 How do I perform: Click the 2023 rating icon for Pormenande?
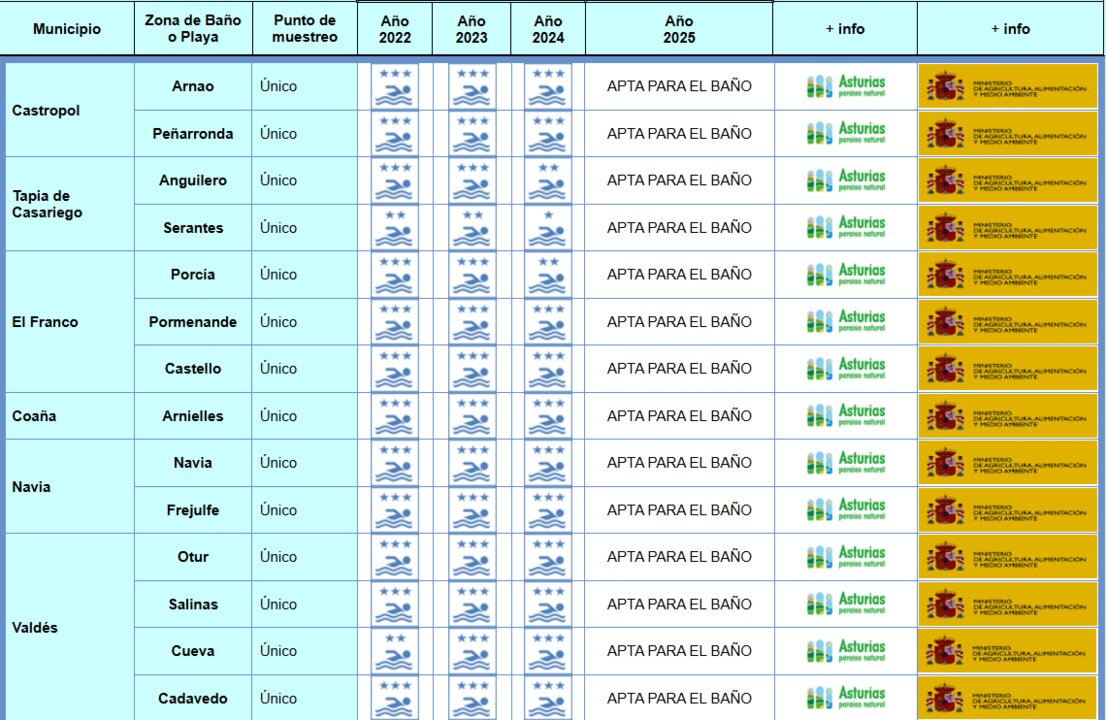(x=472, y=322)
